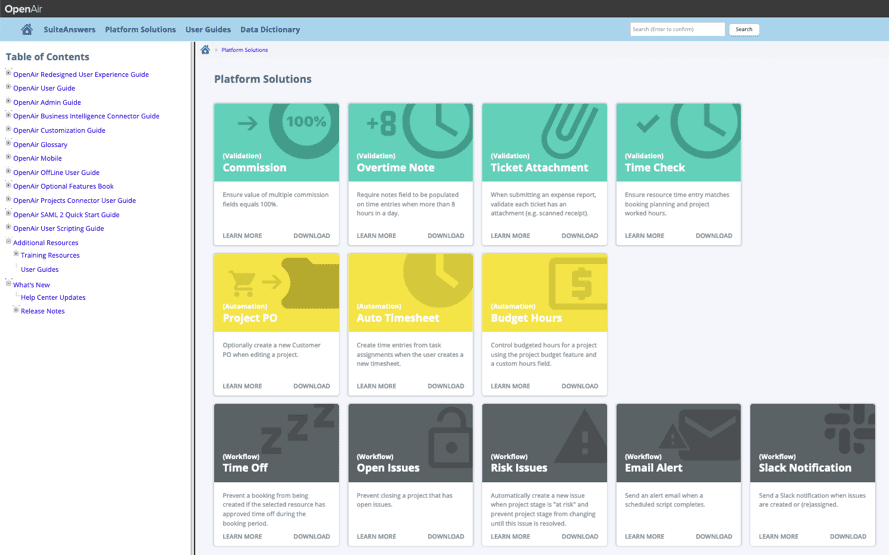Click Learn More on Project PO card

point(242,386)
